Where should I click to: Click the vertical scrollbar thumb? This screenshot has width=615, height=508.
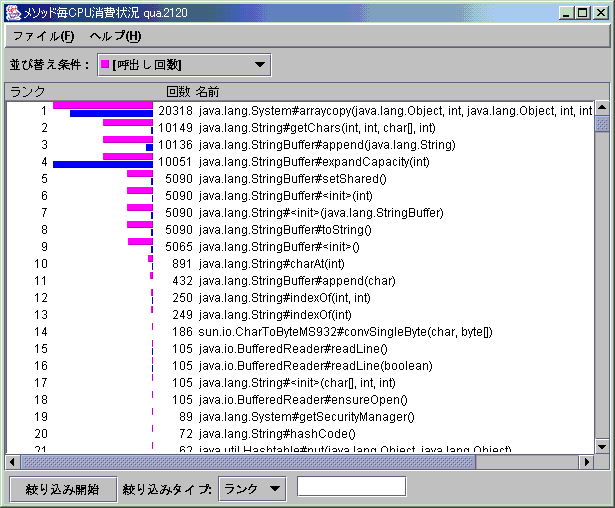pos(602,124)
